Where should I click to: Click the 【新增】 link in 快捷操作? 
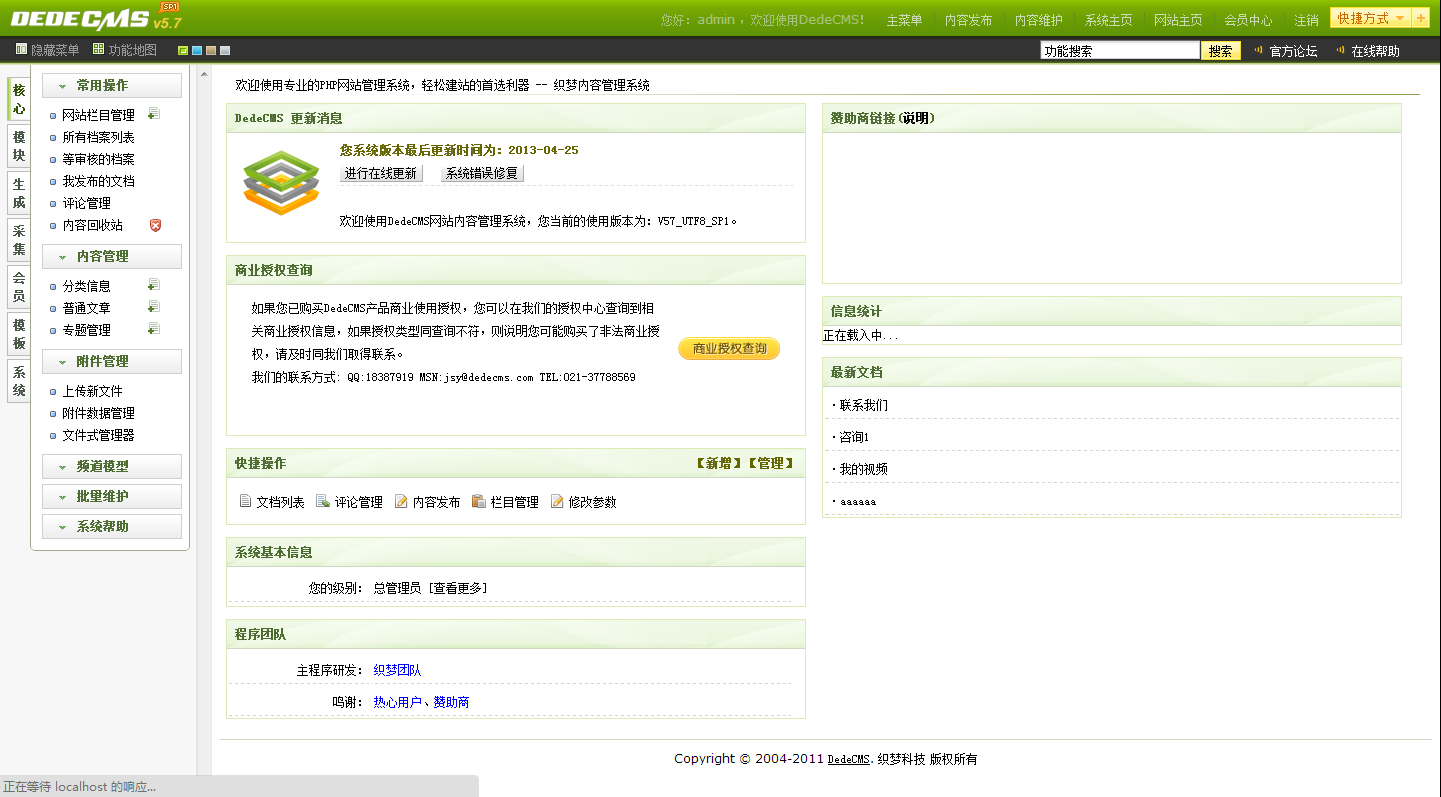tap(720, 463)
